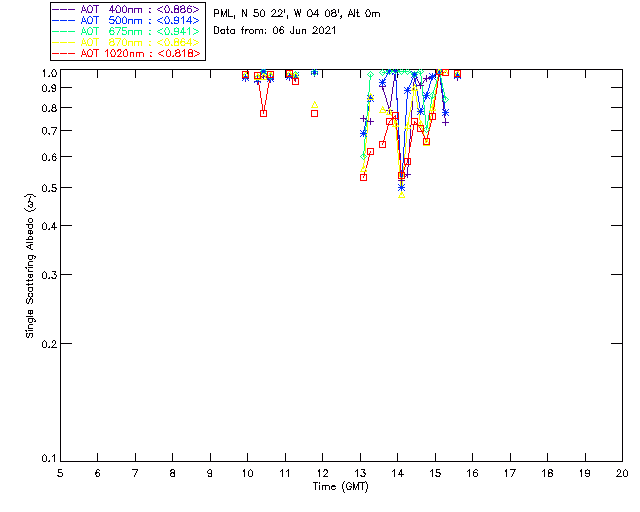Click the 0.8 y-axis tick label
This screenshot has height=512, width=640.
click(x=49, y=108)
